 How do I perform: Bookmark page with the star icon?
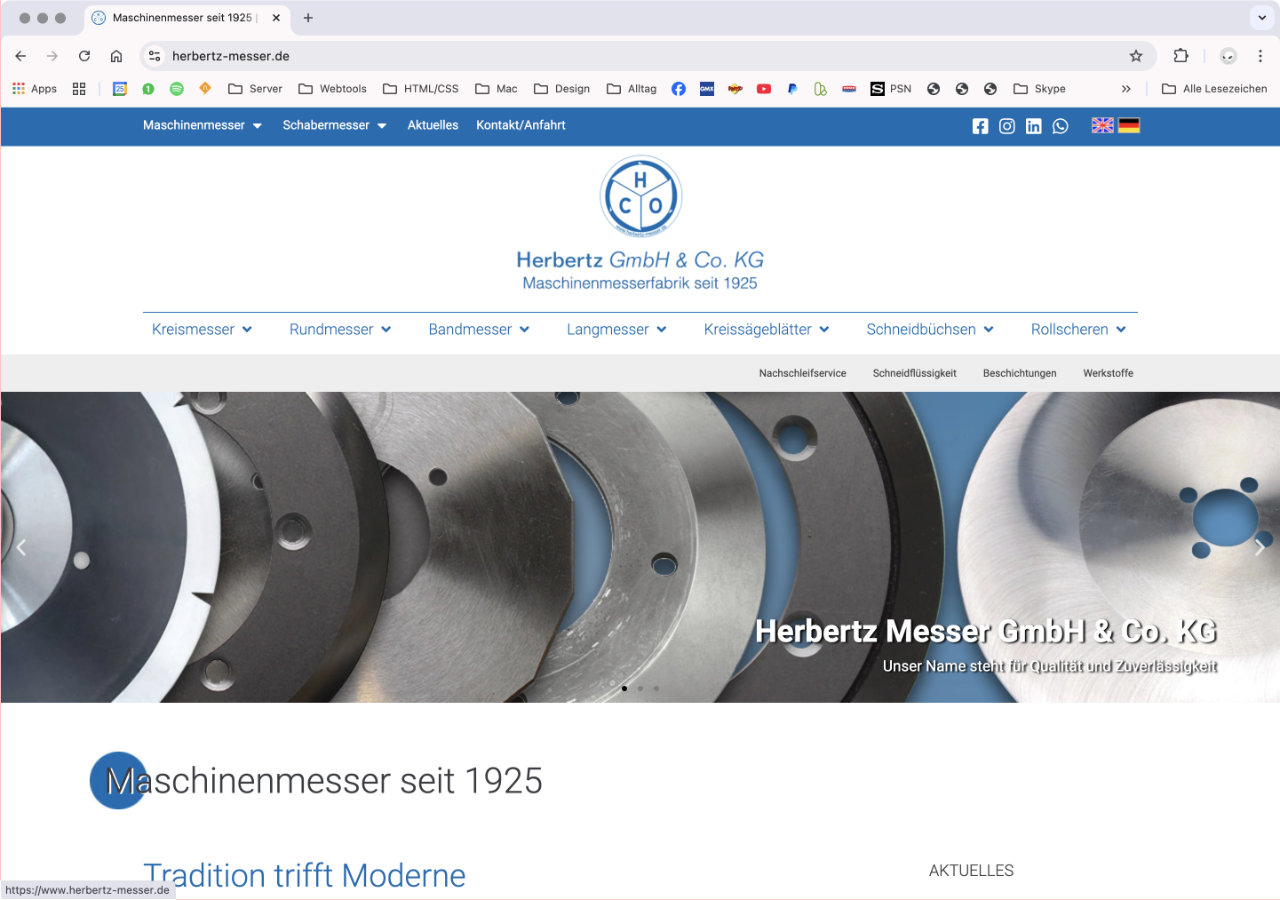click(1136, 56)
